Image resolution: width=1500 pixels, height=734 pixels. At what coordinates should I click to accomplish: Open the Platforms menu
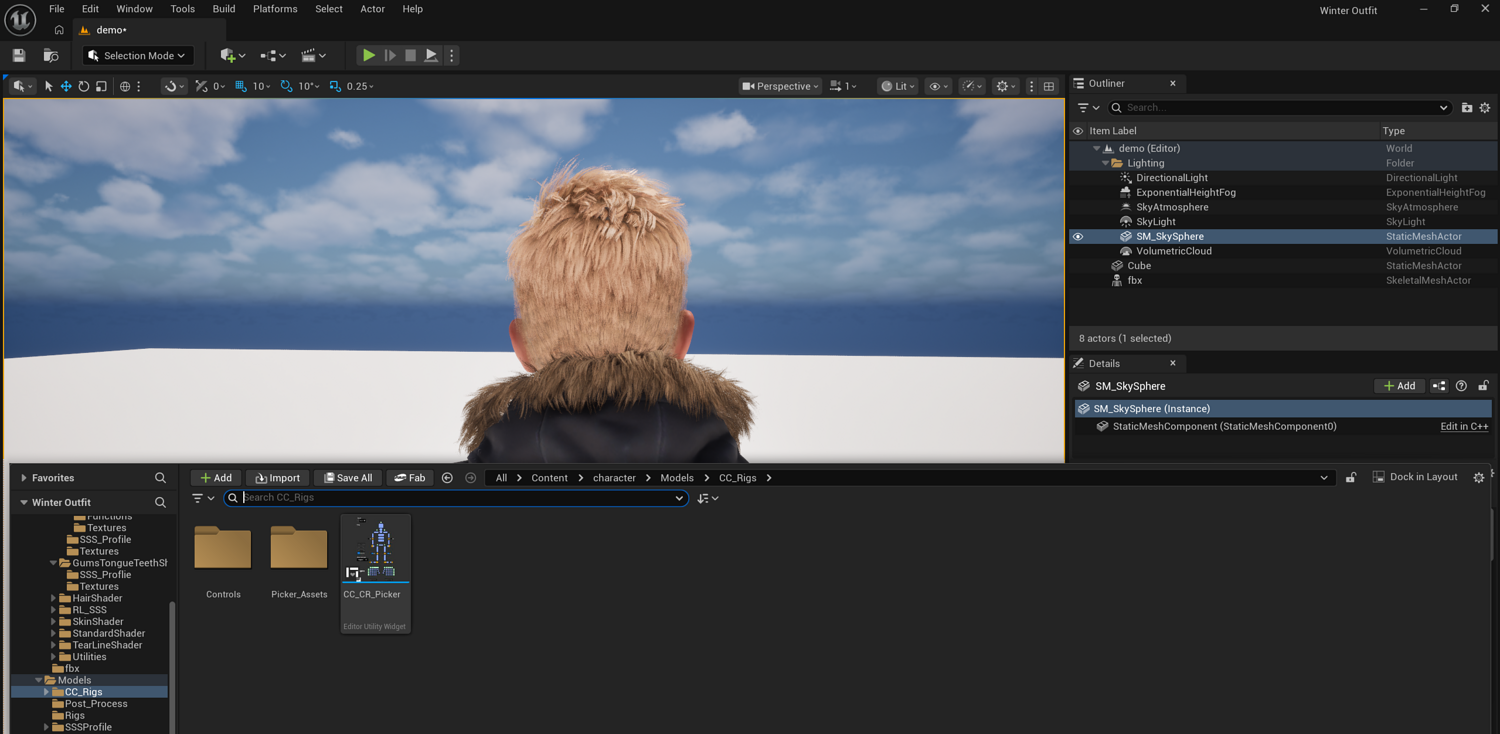275,9
